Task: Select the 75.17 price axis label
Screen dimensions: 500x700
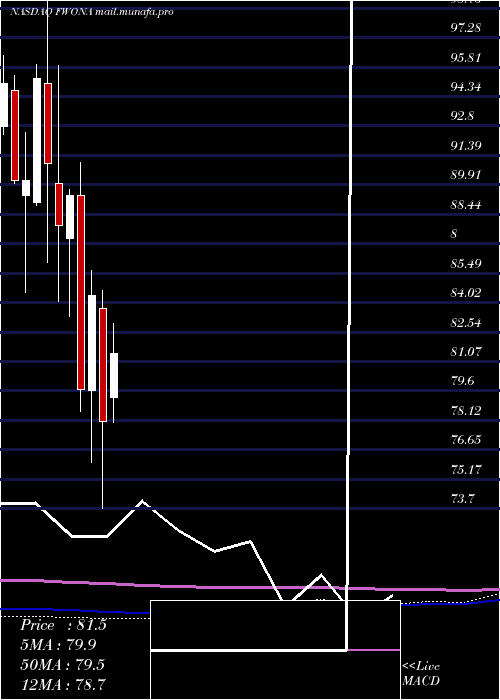Action: pyautogui.click(x=466, y=469)
